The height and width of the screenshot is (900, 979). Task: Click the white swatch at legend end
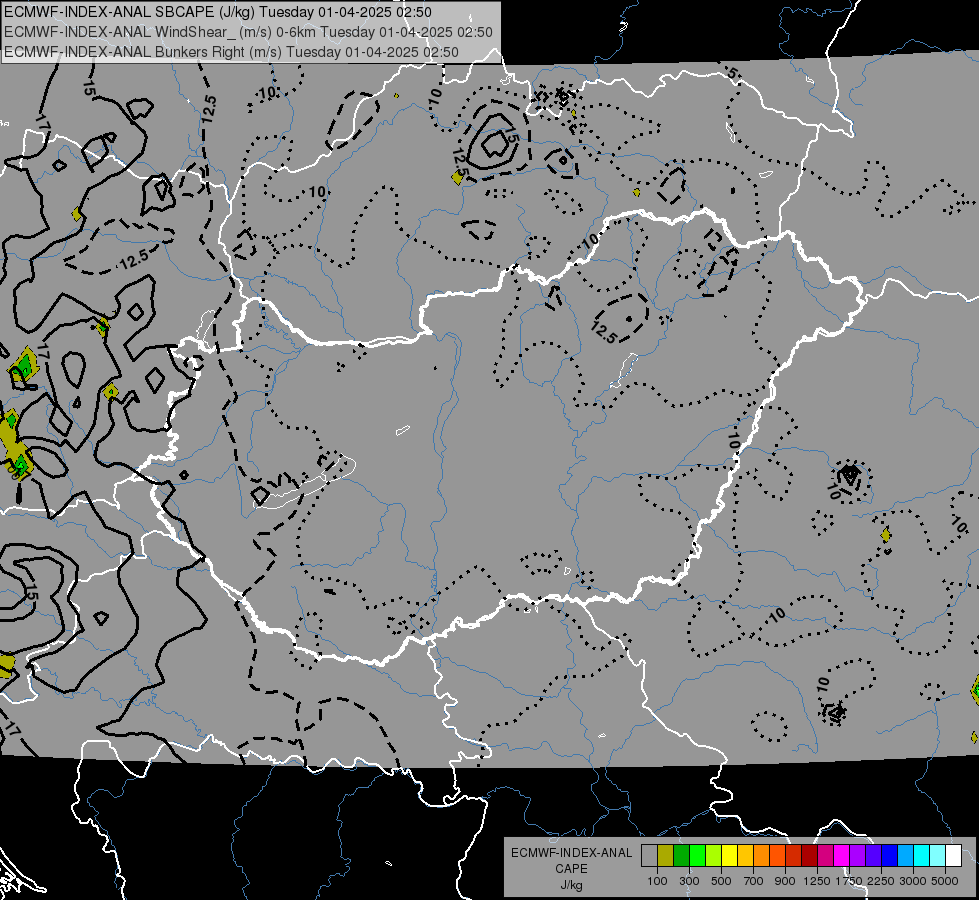[x=953, y=856]
